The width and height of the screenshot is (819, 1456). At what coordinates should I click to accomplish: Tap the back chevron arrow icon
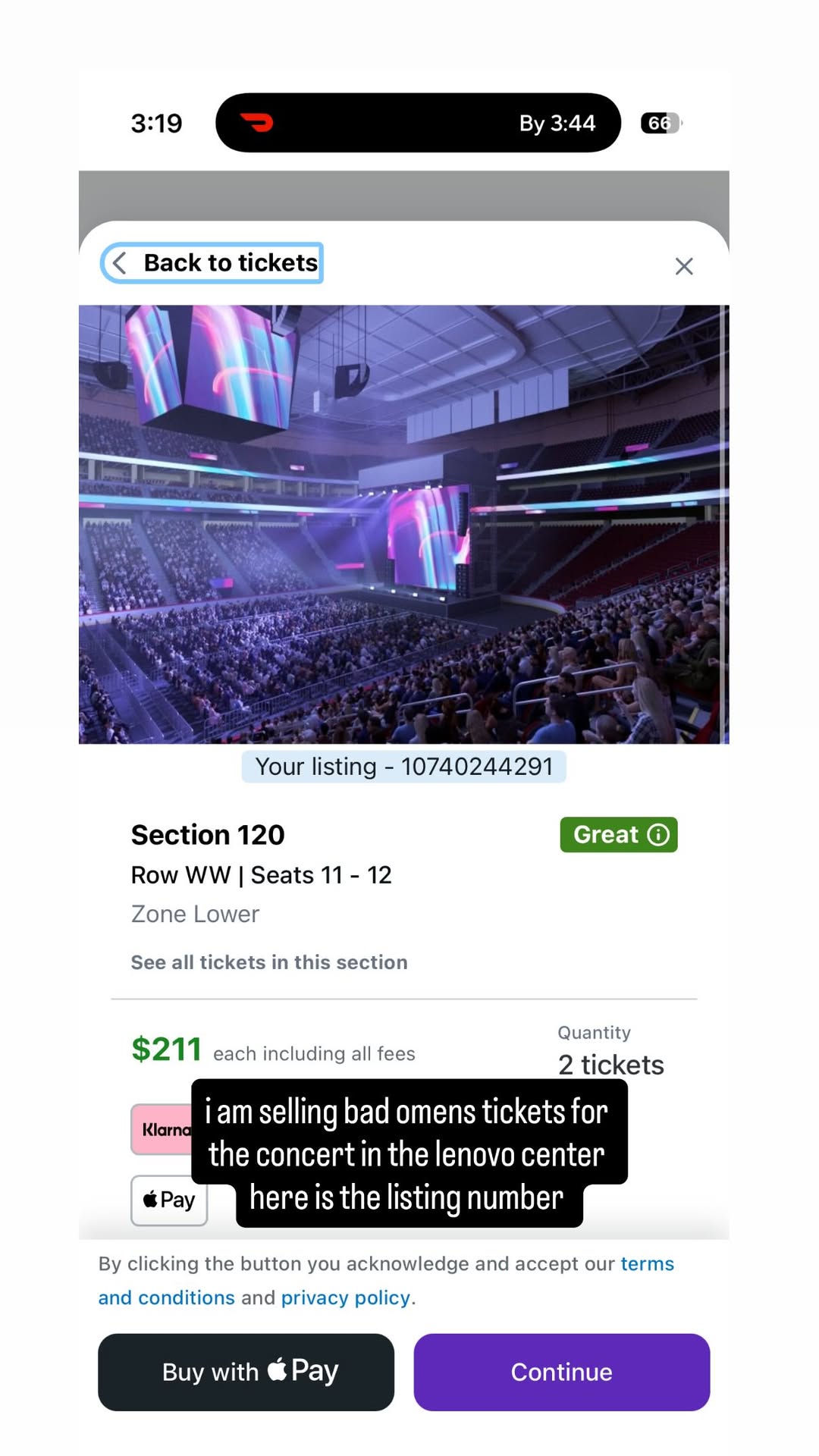pyautogui.click(x=120, y=263)
